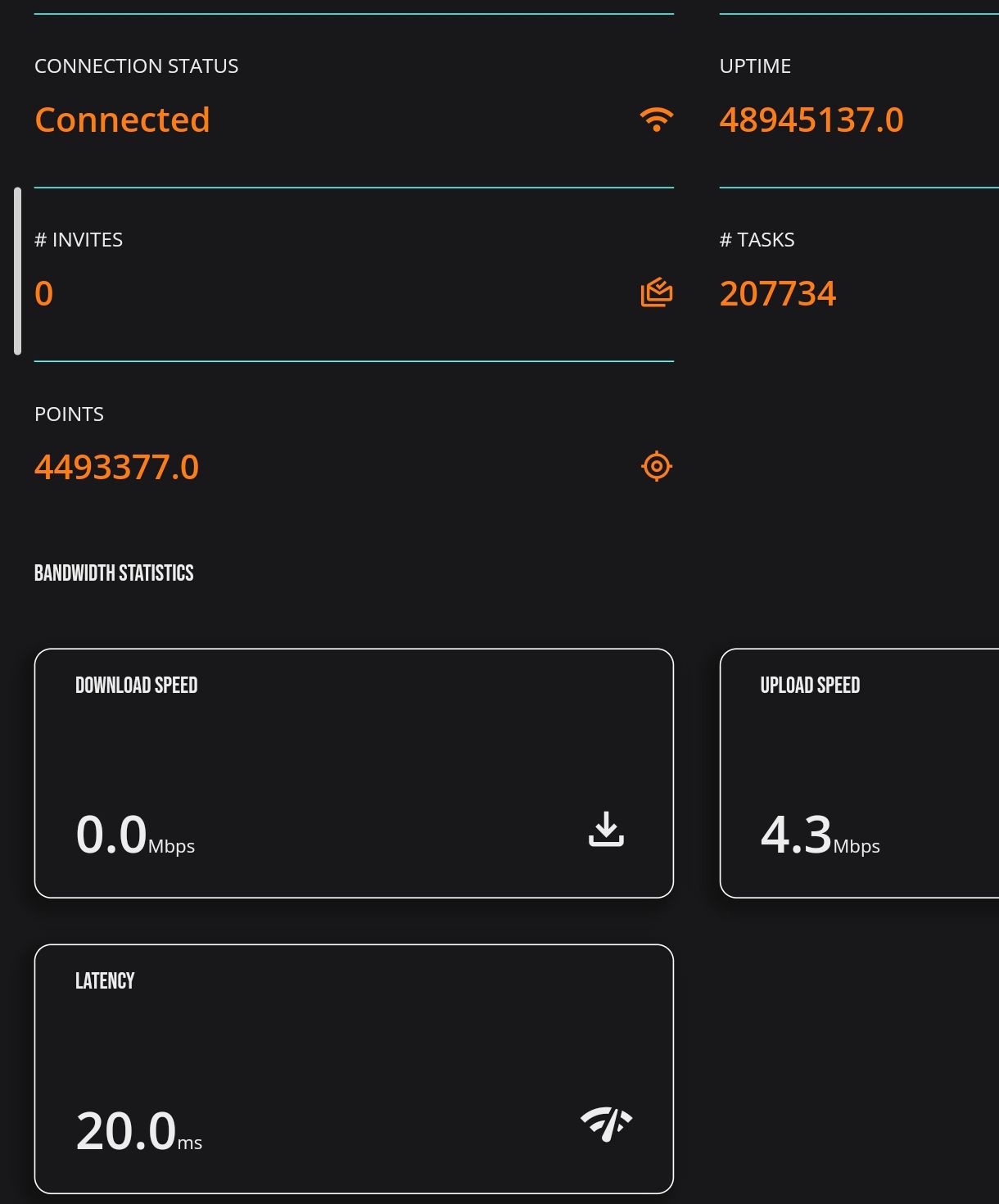The height and width of the screenshot is (1204, 999).
Task: Click the latency signal gauge icon
Action: pos(606,1125)
